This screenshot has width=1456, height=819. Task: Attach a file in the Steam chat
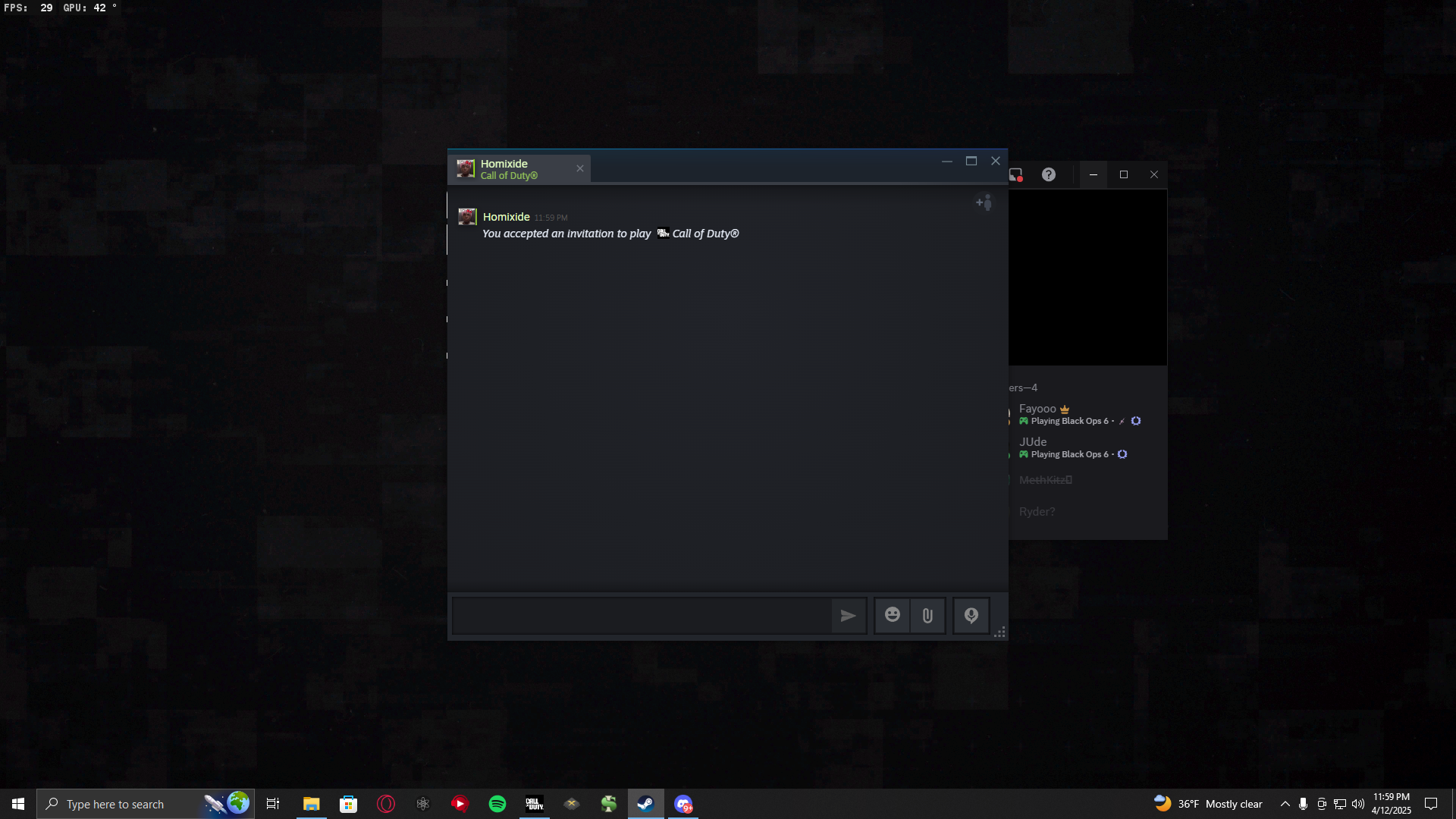(x=927, y=615)
